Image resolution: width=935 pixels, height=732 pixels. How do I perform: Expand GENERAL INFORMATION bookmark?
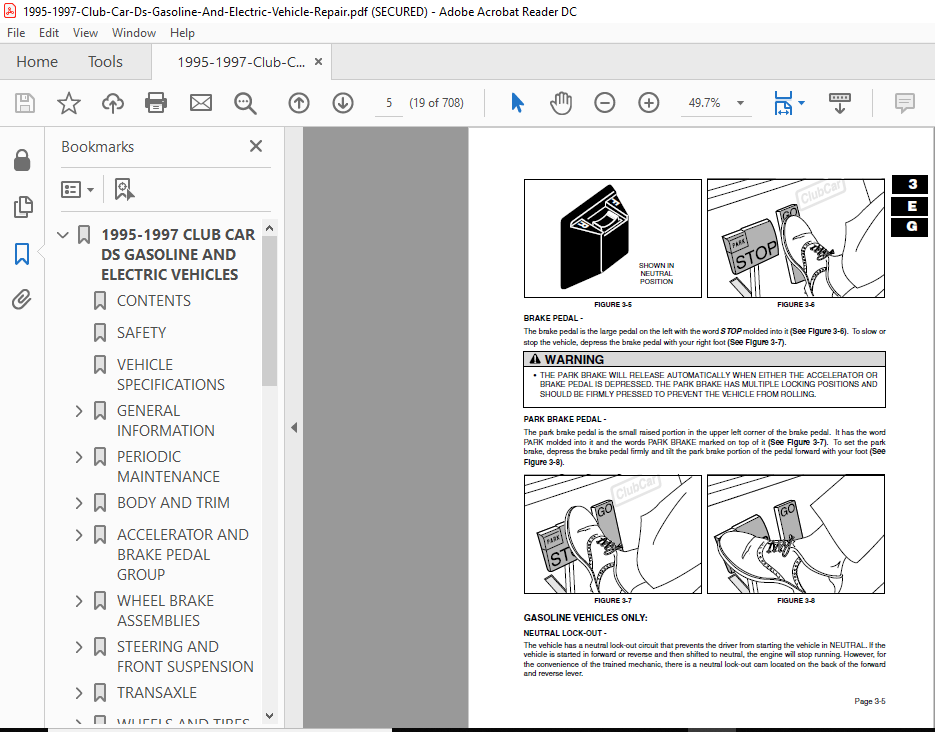point(79,411)
